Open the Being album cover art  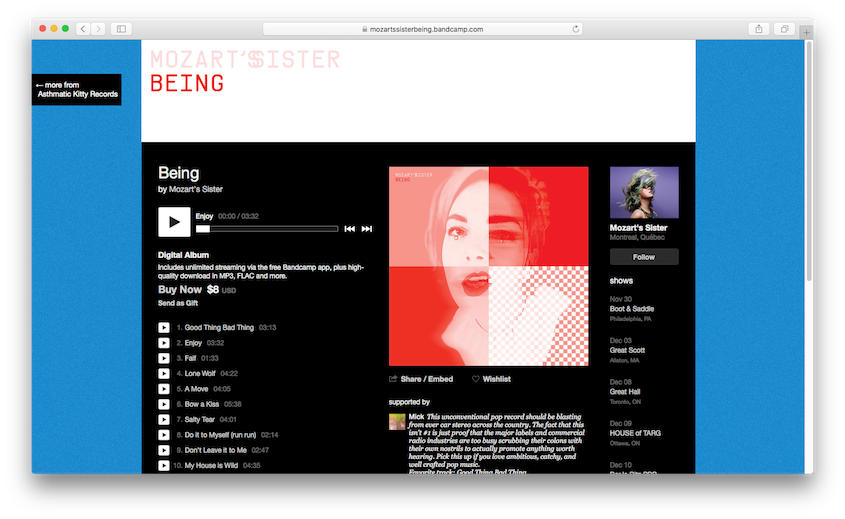[x=488, y=266]
